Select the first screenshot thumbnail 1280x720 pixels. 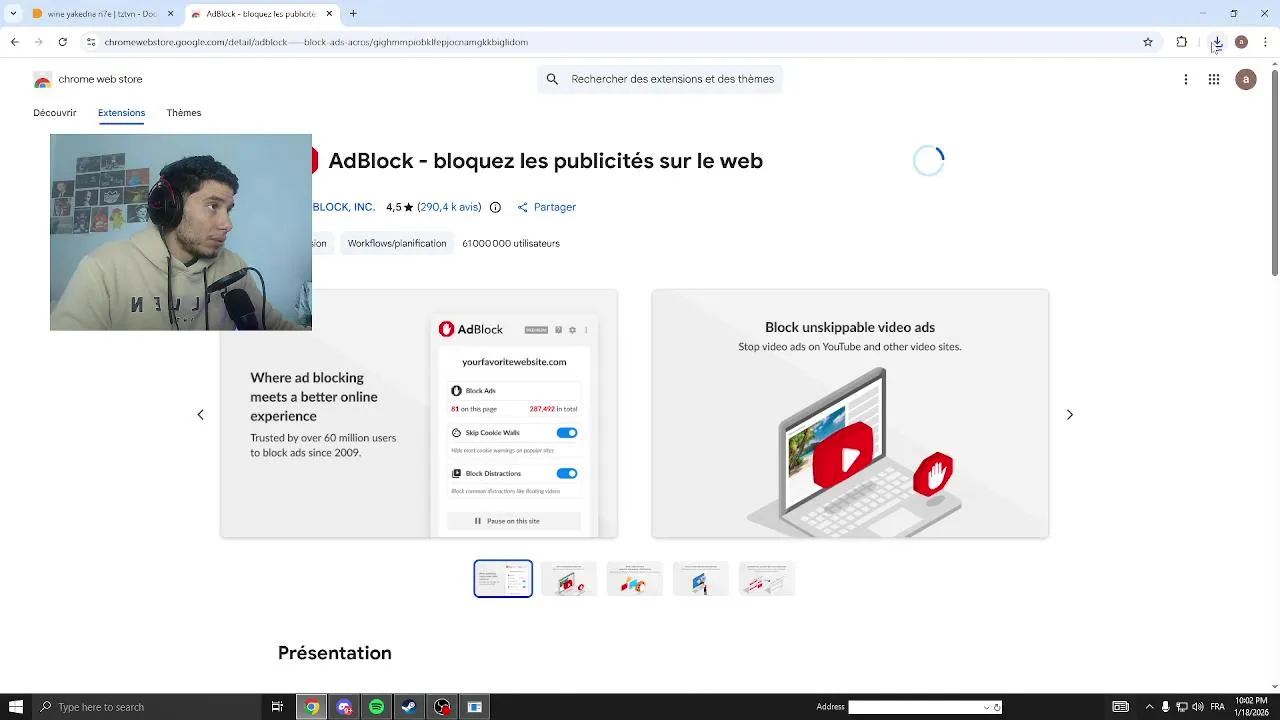(x=503, y=579)
